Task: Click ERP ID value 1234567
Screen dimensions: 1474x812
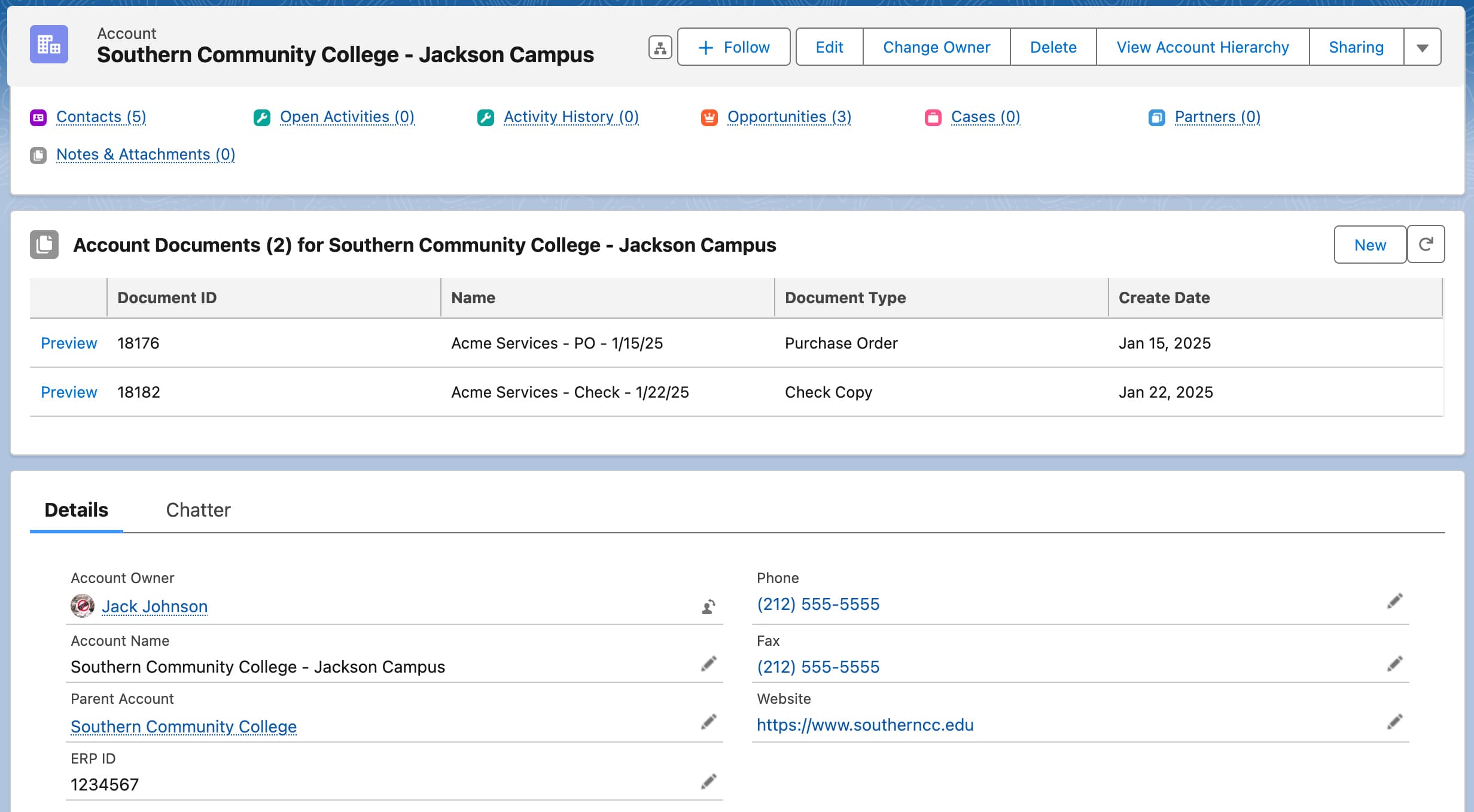Action: click(x=105, y=784)
